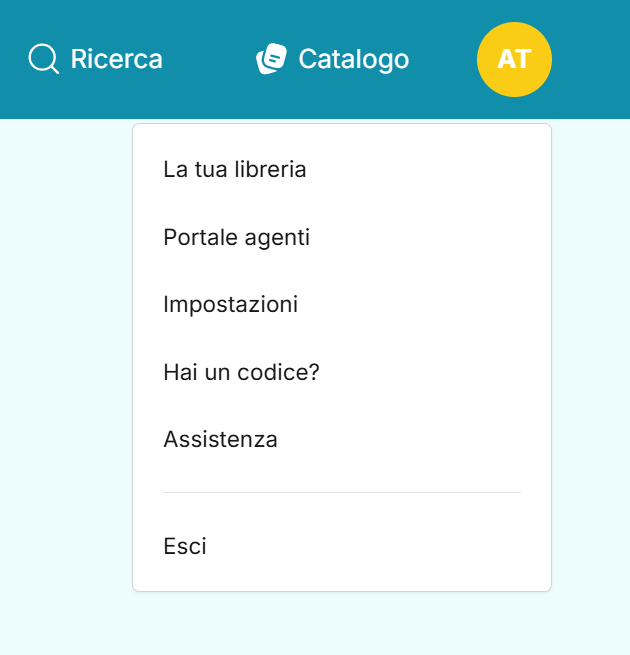Click the word Ricerca beside the magnifier

(116, 59)
